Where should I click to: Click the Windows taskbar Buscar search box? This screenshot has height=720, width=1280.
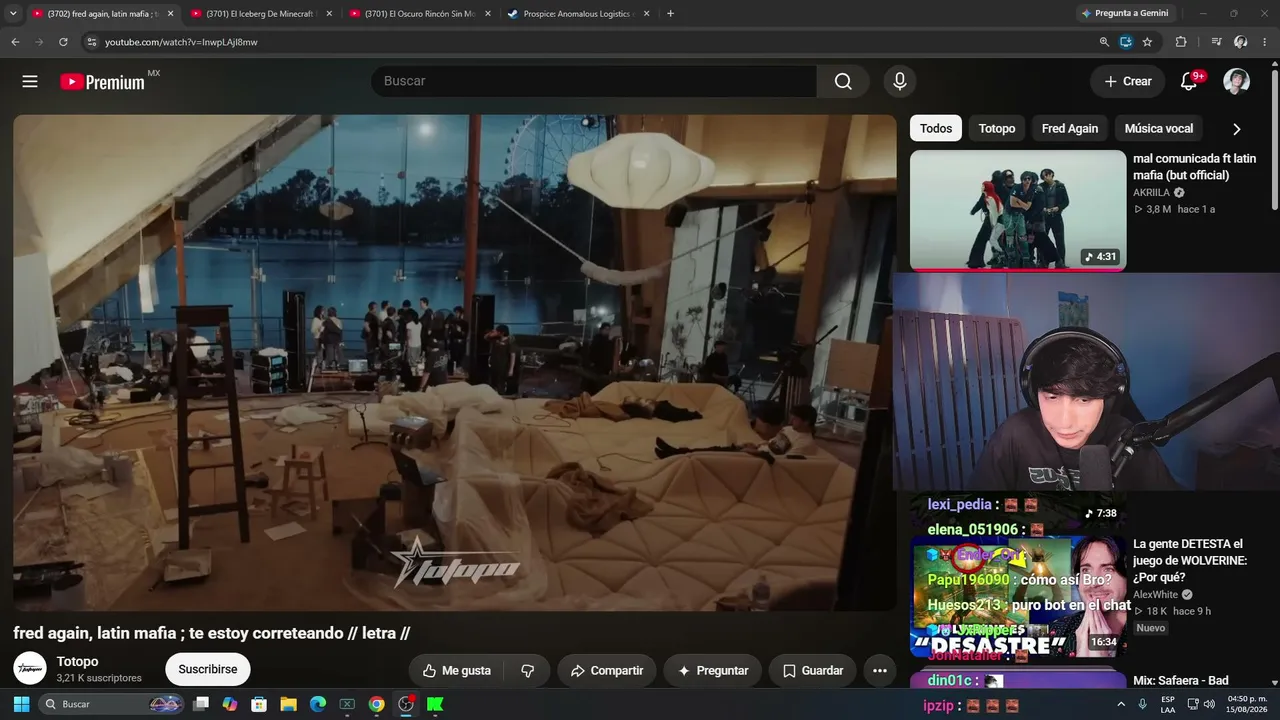coord(110,704)
